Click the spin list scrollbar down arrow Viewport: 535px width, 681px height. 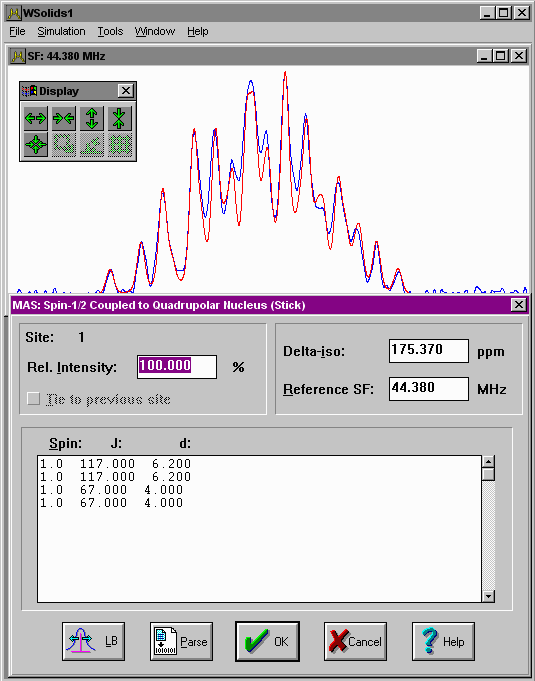[x=489, y=596]
